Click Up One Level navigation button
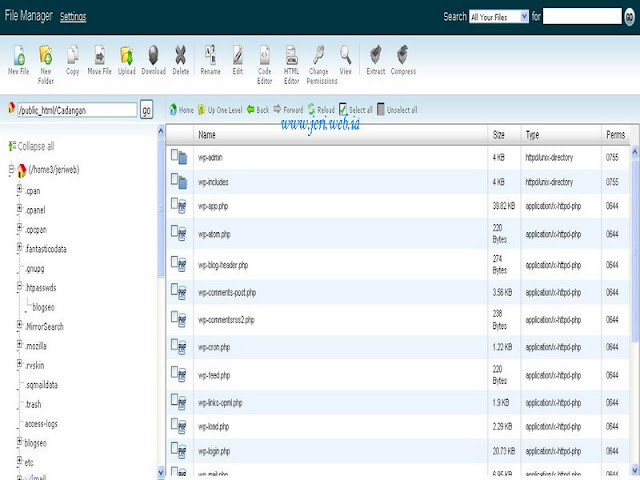 click(220, 110)
